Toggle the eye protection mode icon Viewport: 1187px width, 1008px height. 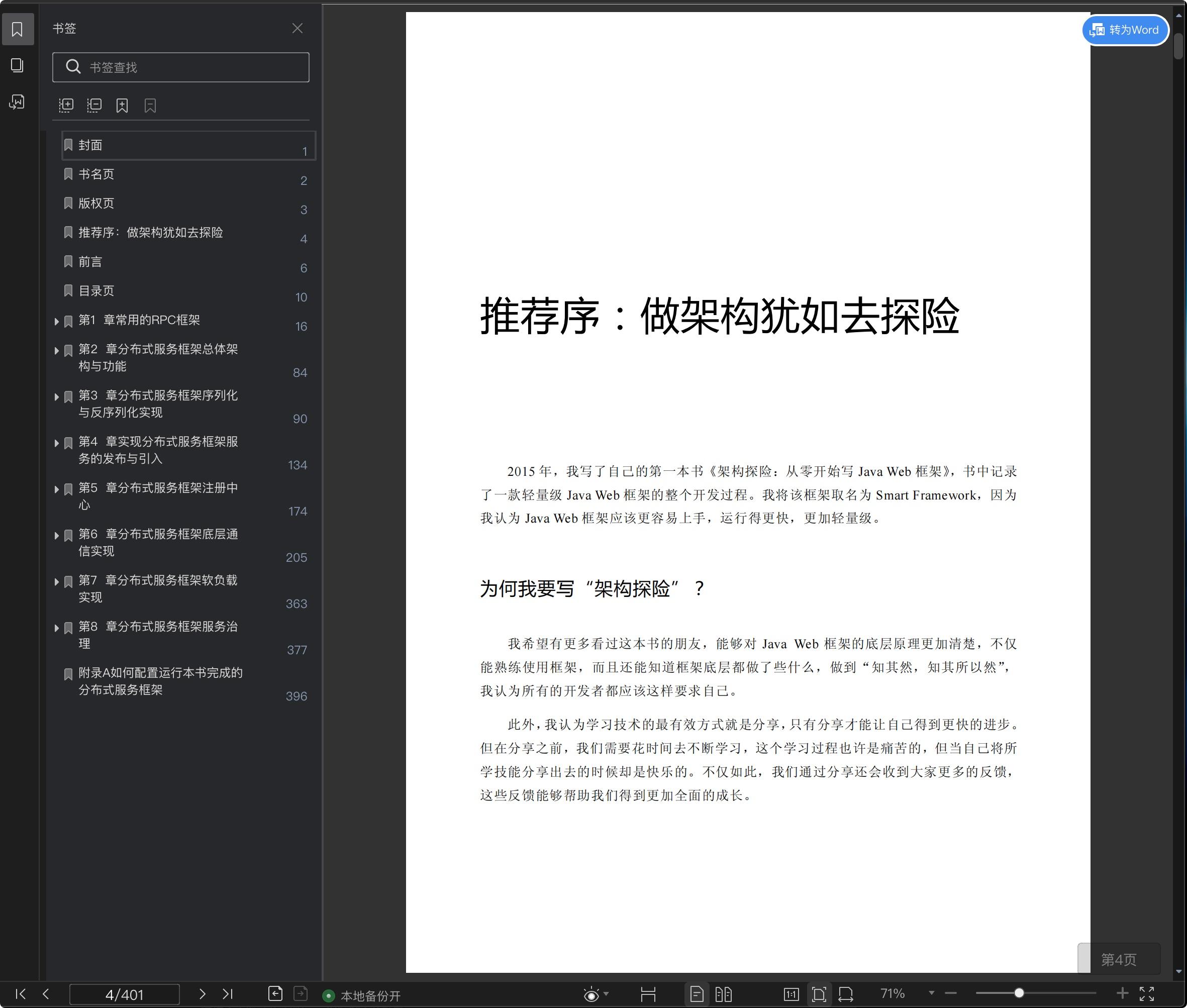(591, 995)
